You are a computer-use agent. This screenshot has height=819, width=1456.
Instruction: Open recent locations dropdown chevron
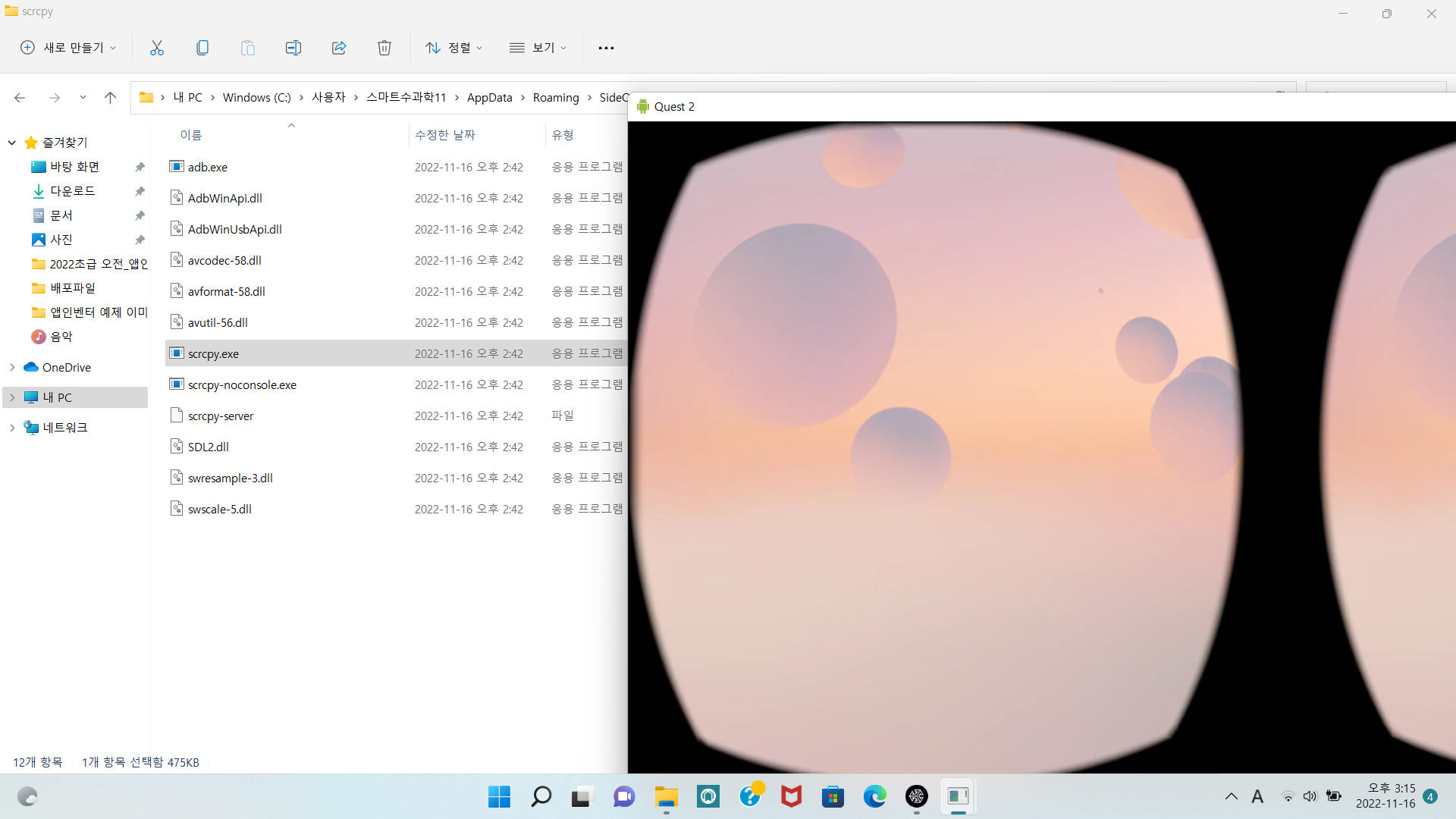pos(83,97)
